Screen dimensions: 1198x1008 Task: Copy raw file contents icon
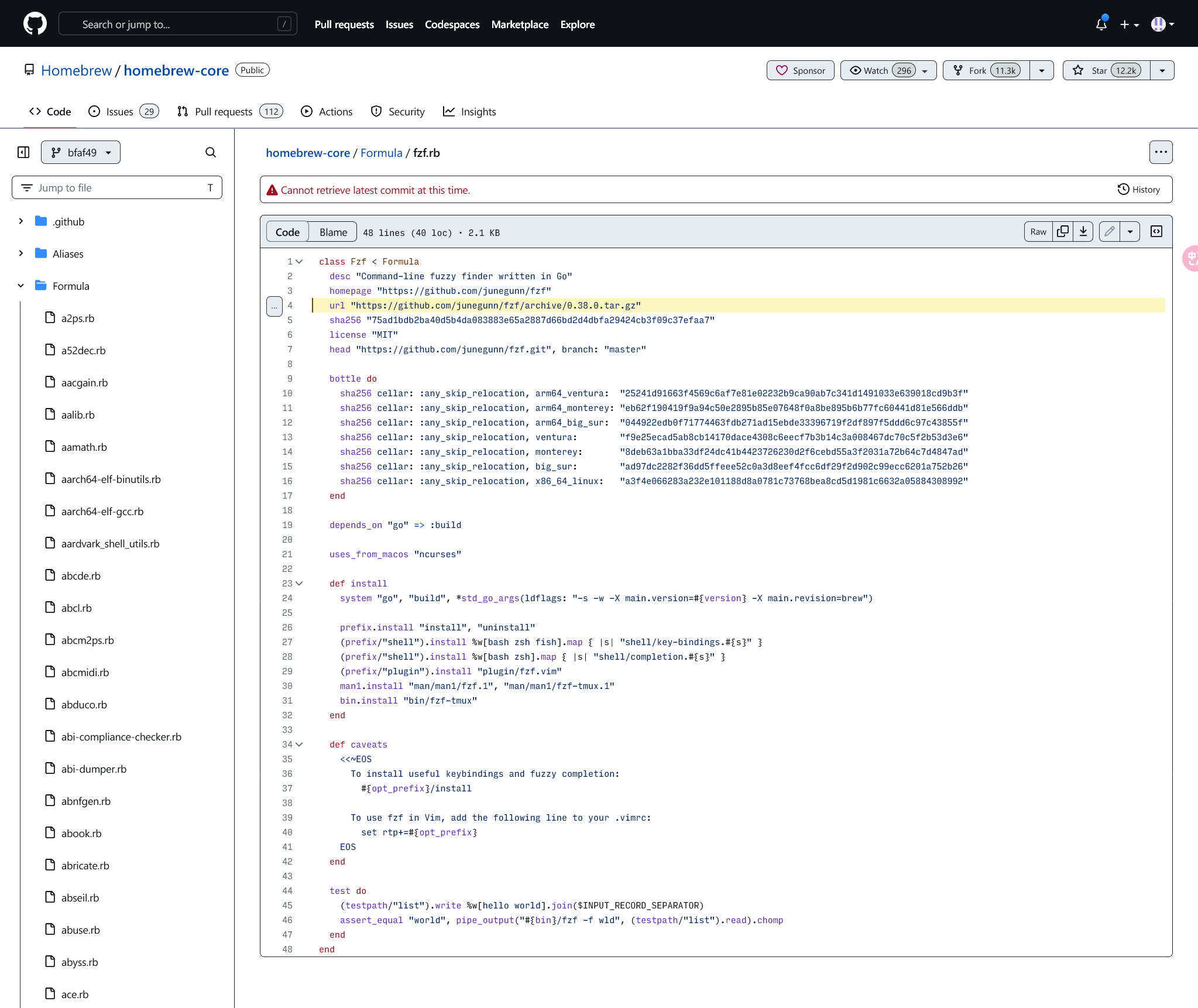1063,231
